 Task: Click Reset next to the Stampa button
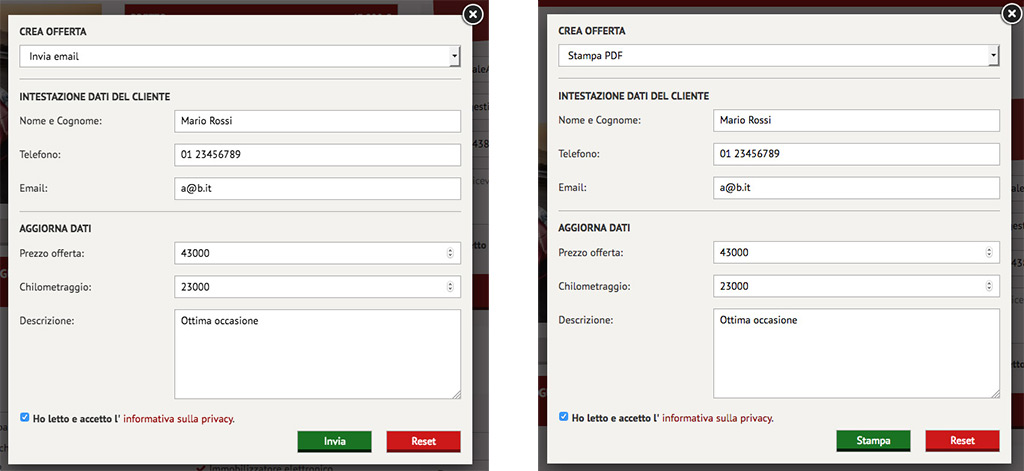962,441
